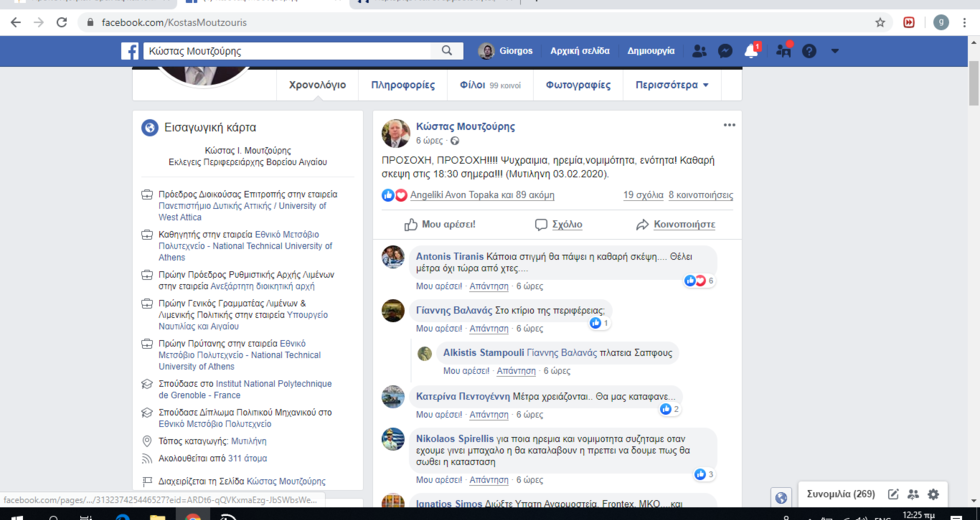
Task: Click the Facebook search input field
Action: click(x=288, y=51)
